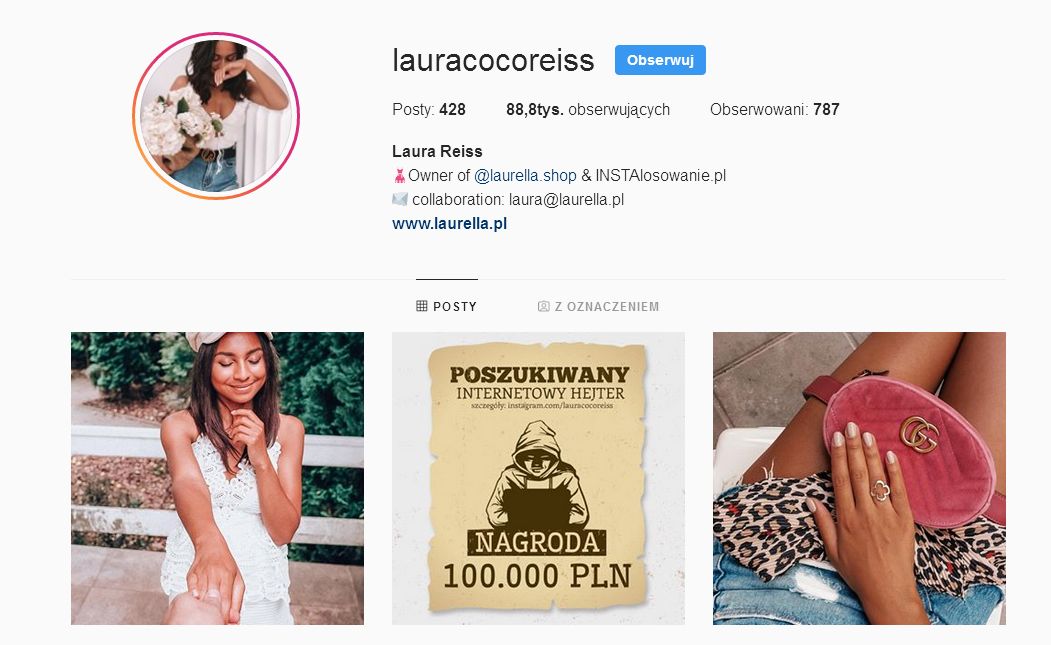Screen dimensions: 1051x645
Task: Open the profile picture story ring
Action: pyautogui.click(x=216, y=116)
